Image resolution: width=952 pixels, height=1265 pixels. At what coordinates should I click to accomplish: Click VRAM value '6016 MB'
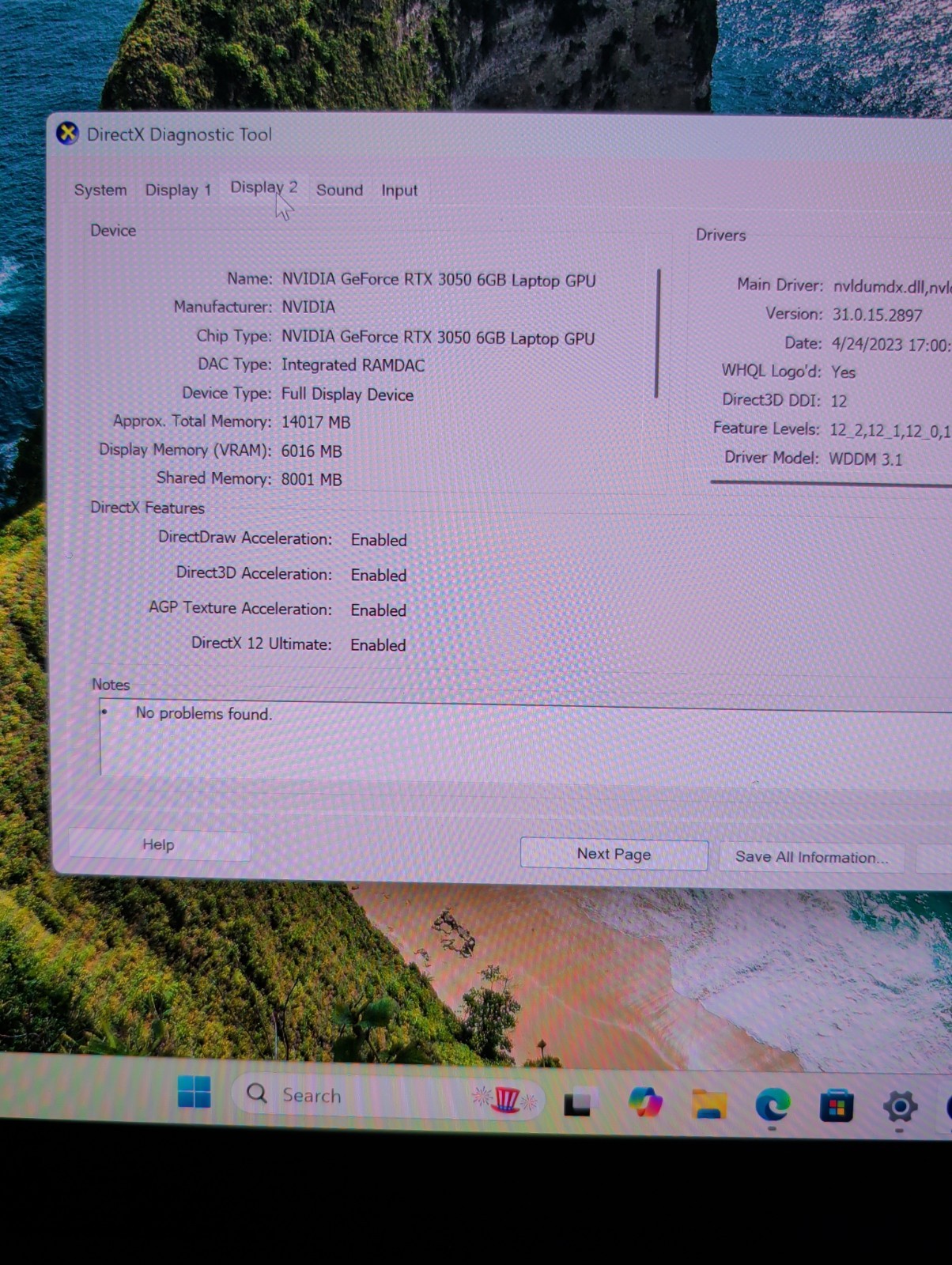312,451
